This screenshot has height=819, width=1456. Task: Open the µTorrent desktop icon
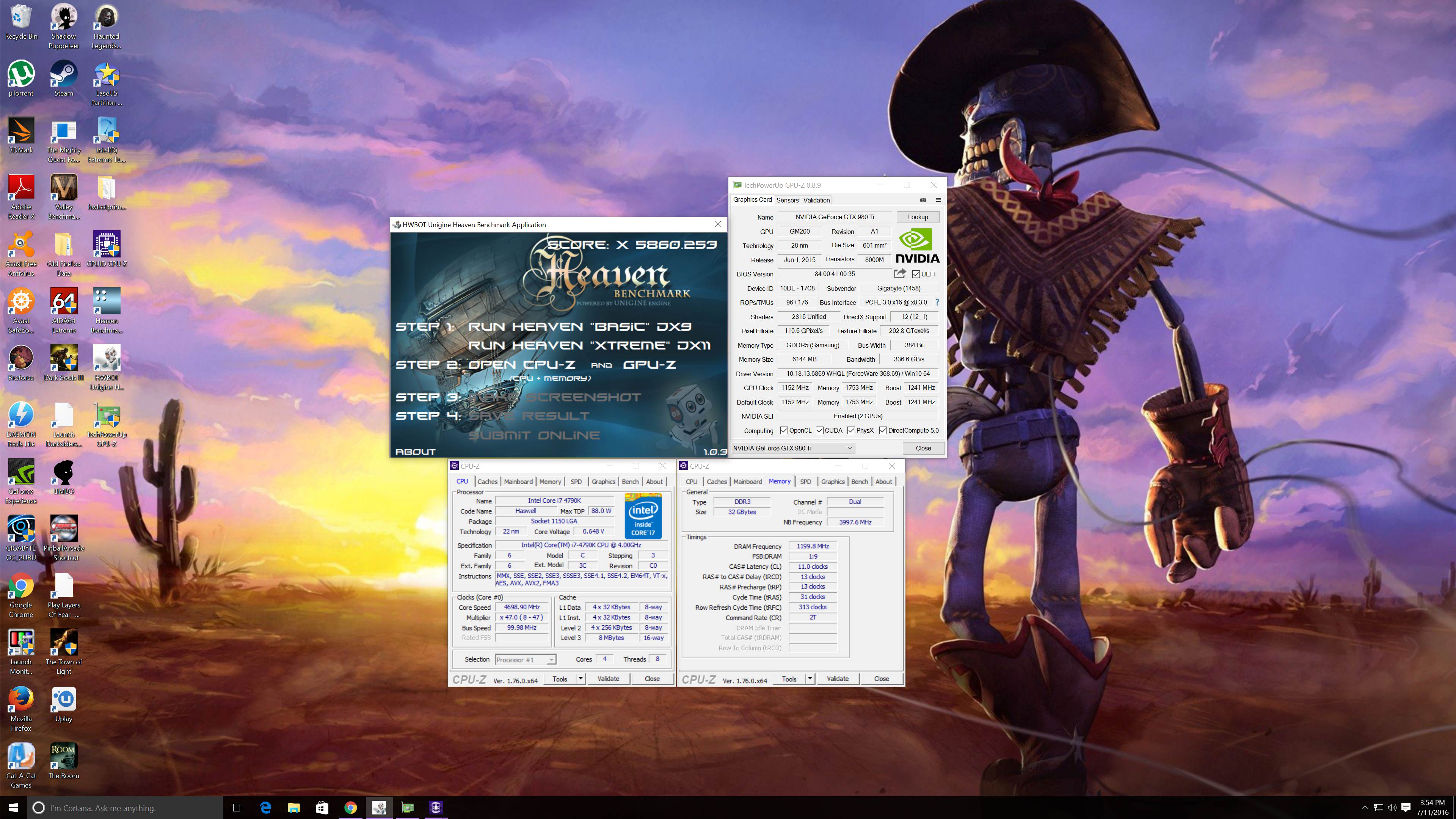[x=21, y=79]
